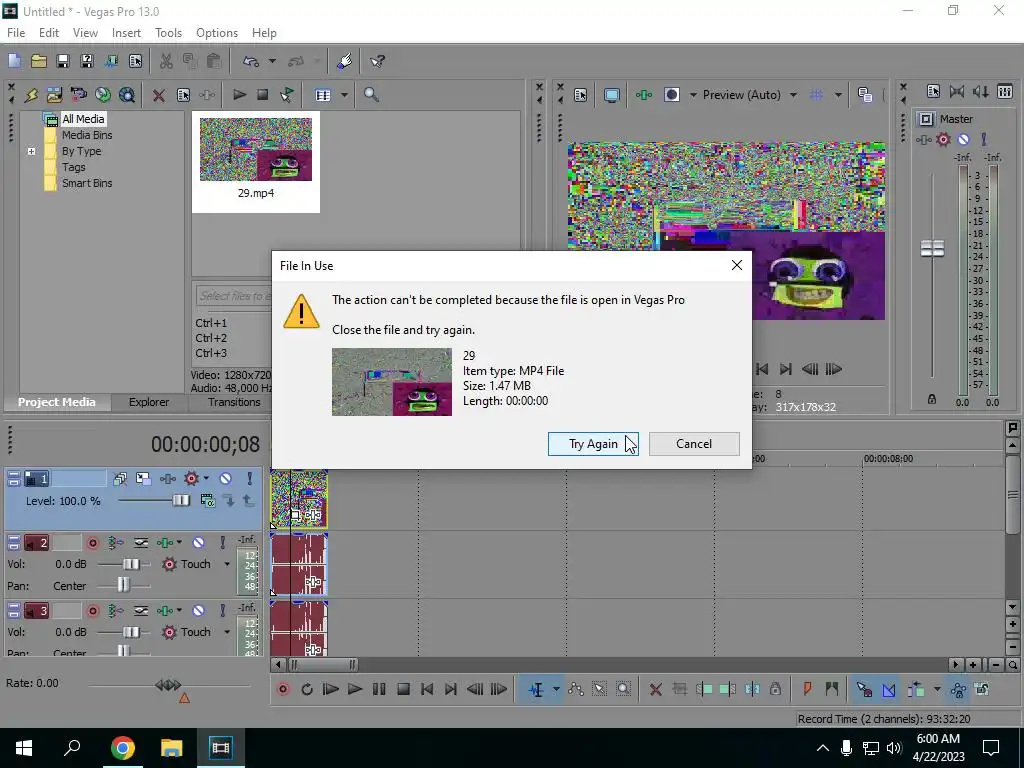This screenshot has height=768, width=1024.
Task: Click the Paste clipboard icon in main toolbar
Action: 214,61
